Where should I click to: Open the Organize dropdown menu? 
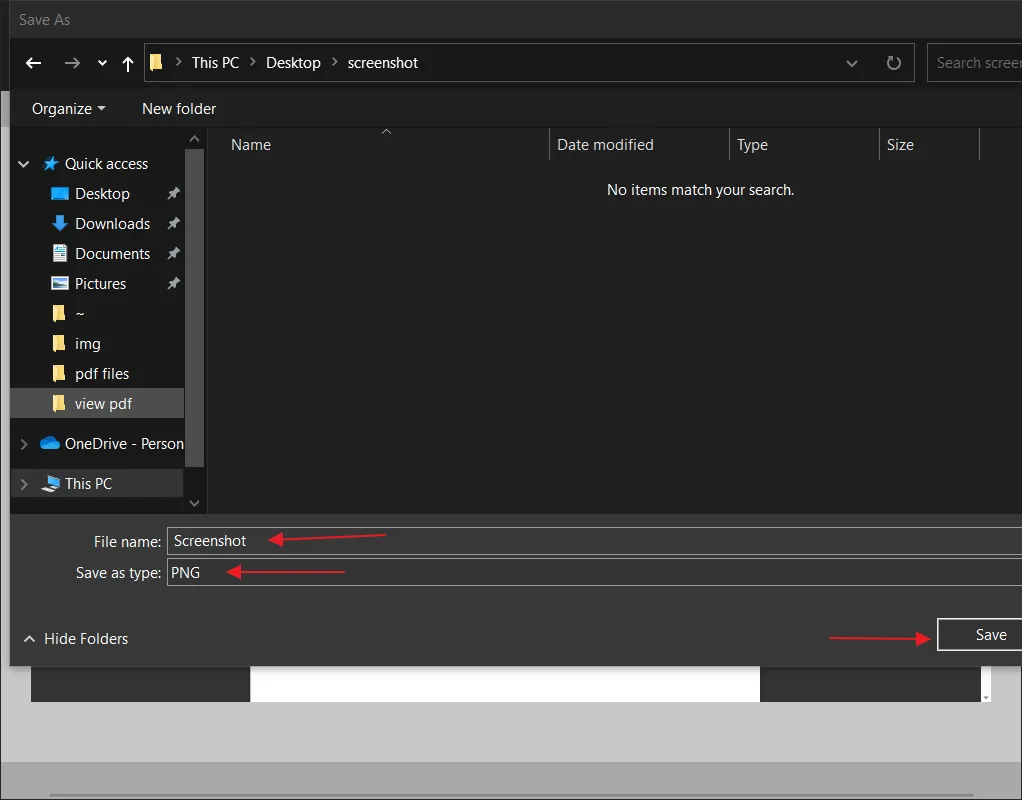tap(67, 108)
